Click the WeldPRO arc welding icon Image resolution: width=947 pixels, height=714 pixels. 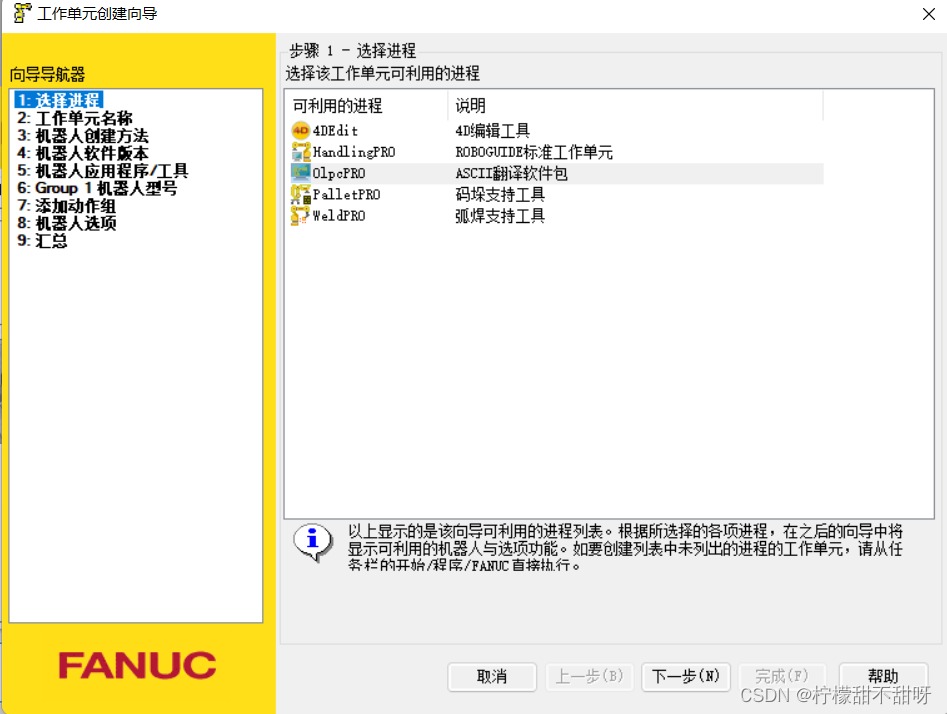pyautogui.click(x=301, y=216)
